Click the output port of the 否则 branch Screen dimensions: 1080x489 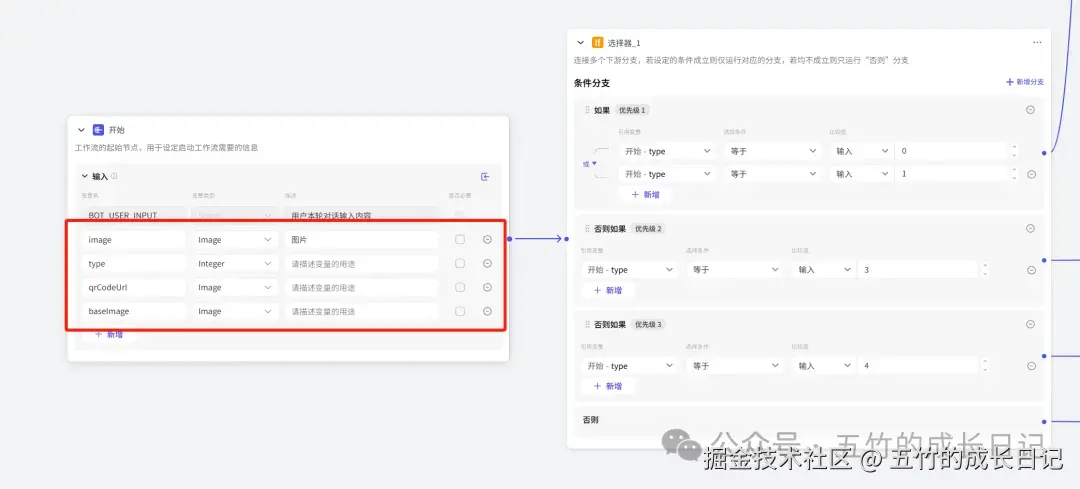[1045, 422]
